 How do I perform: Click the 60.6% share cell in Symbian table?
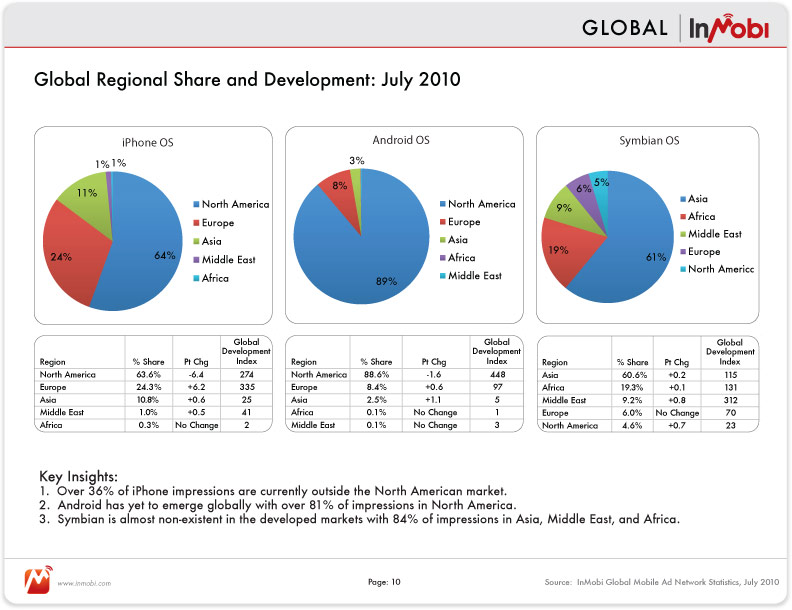tap(634, 375)
